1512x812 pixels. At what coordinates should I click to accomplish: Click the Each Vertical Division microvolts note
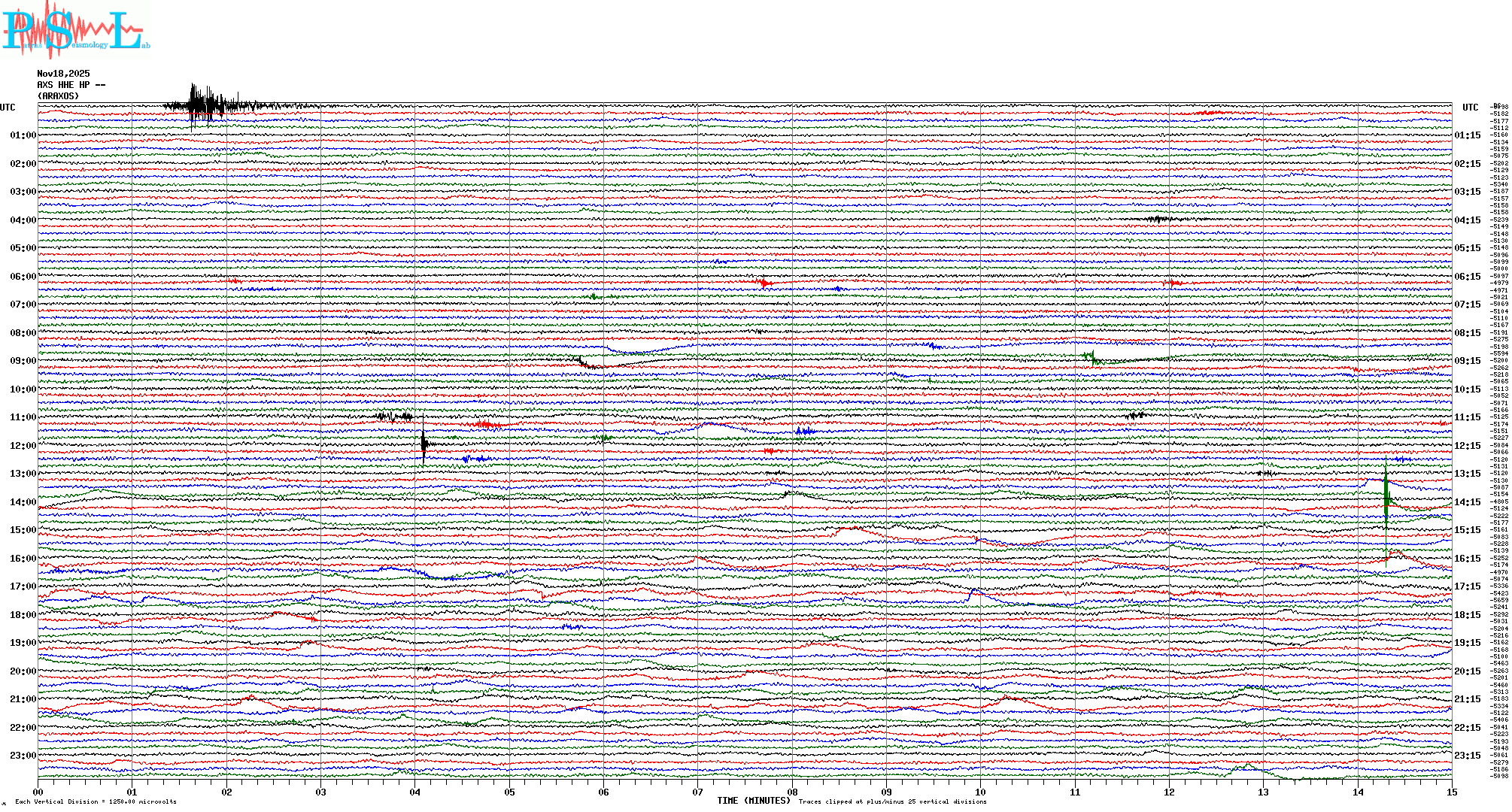click(96, 801)
